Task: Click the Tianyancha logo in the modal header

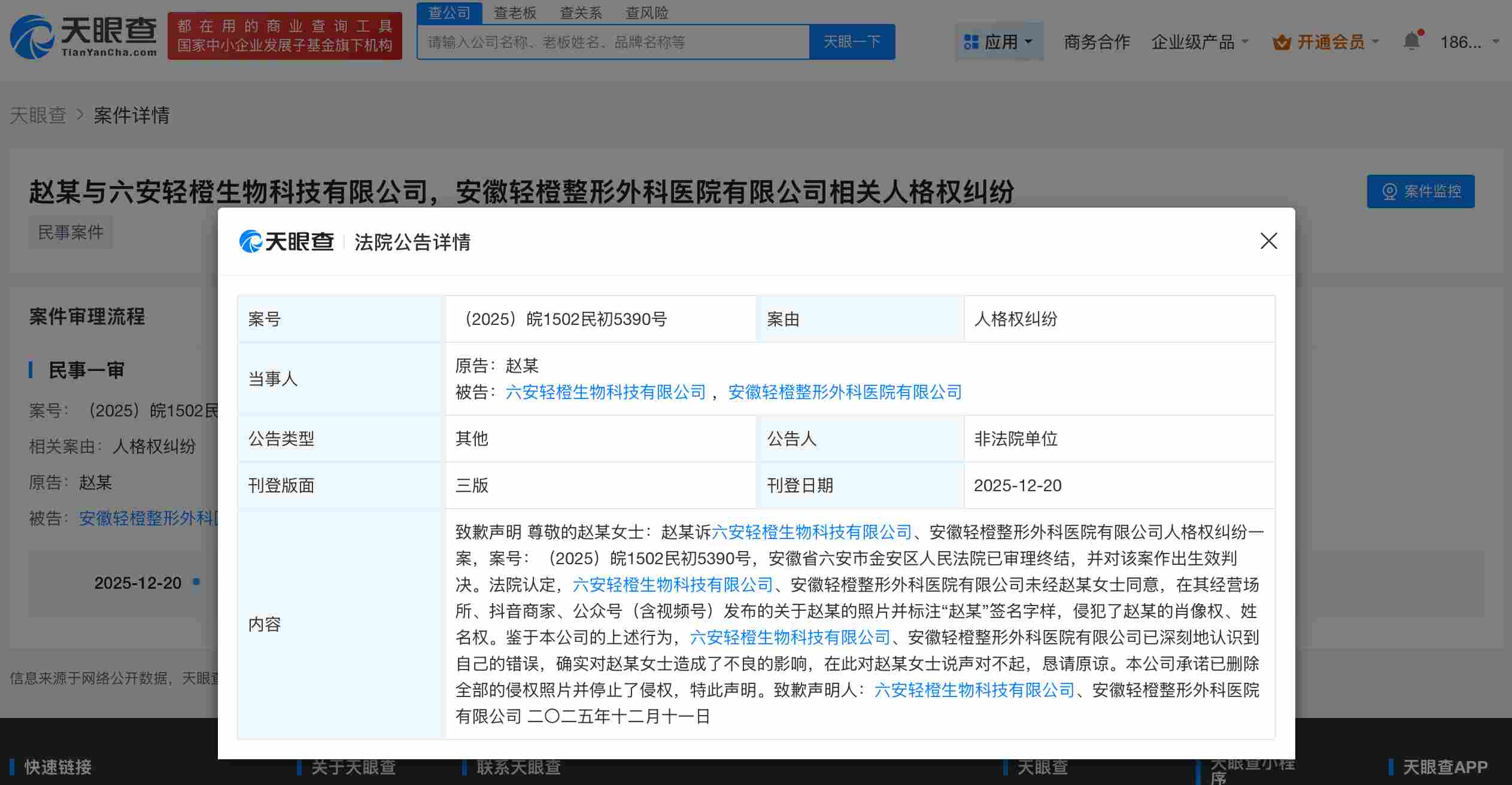Action: click(286, 242)
